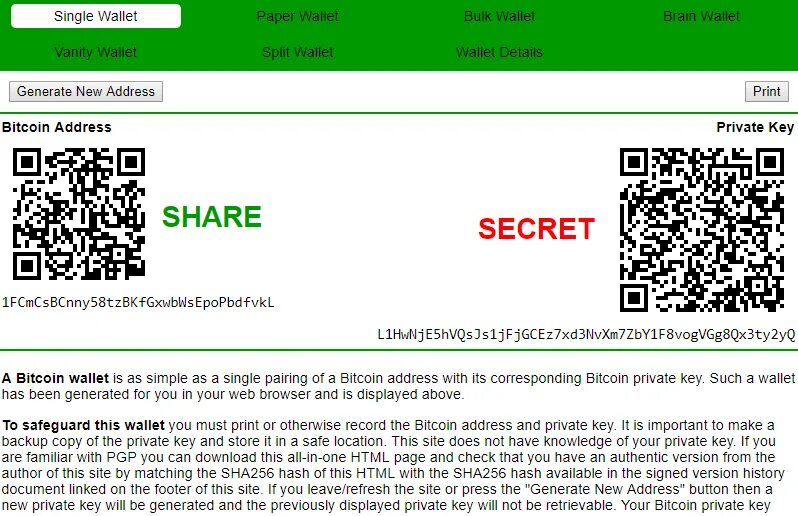
Task: Open the Split Wallet tab
Action: pos(297,52)
